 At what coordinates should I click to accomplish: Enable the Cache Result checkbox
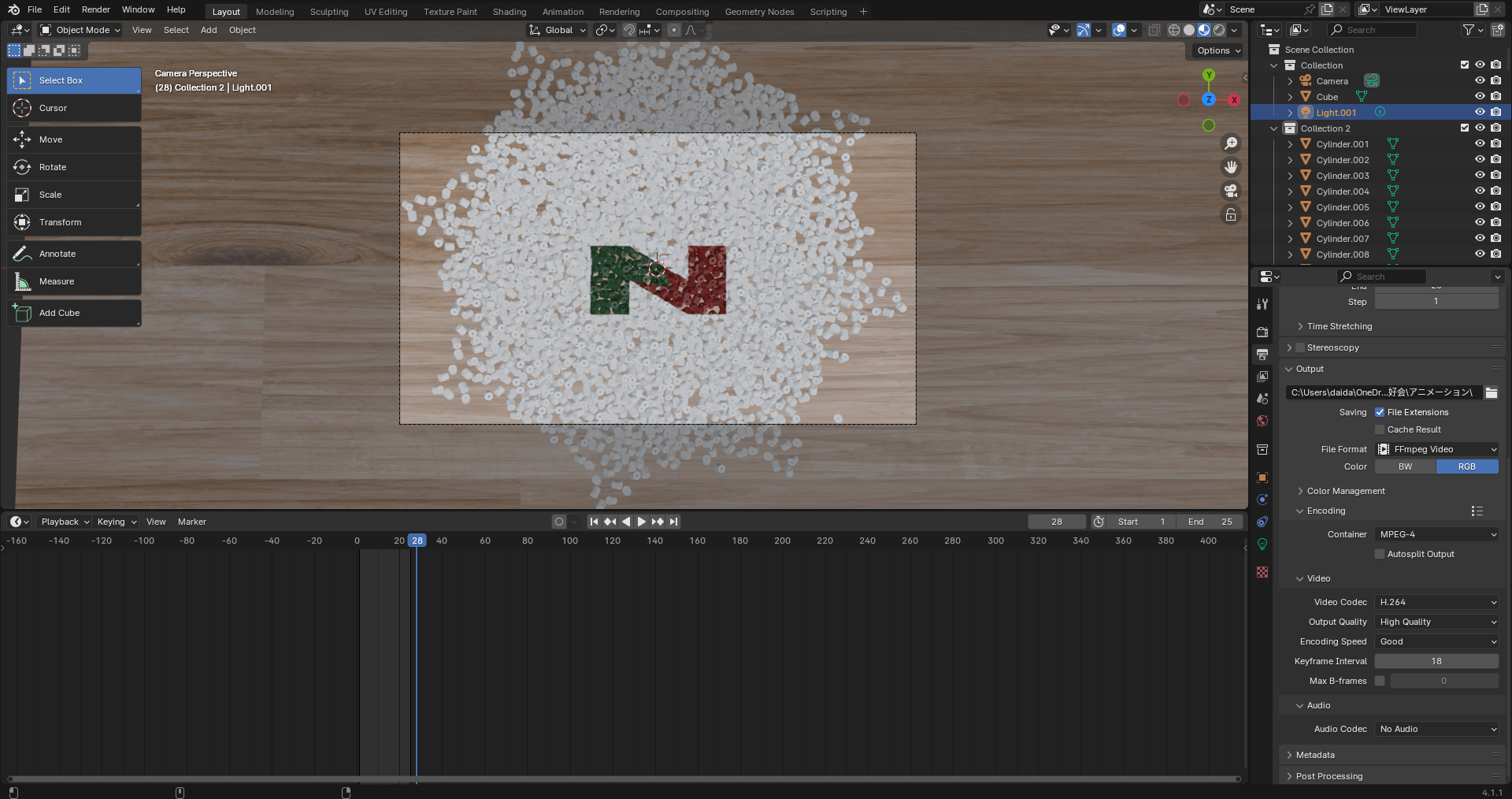pyautogui.click(x=1380, y=429)
